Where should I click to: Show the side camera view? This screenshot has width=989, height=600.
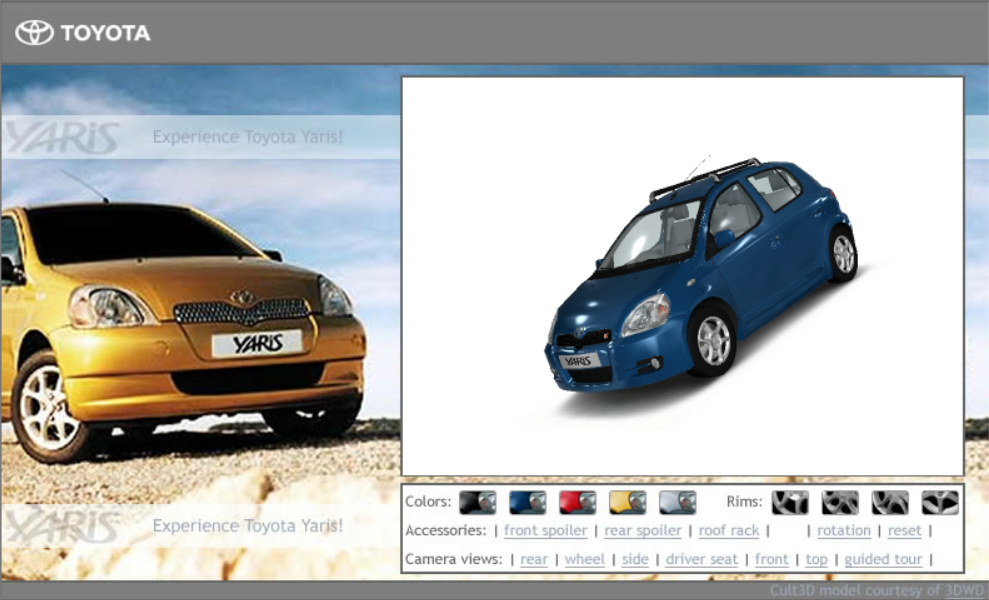tap(635, 560)
